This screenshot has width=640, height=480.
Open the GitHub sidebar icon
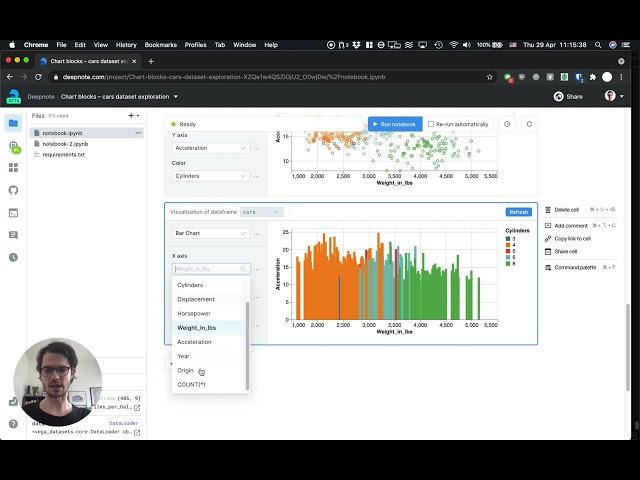pos(13,190)
